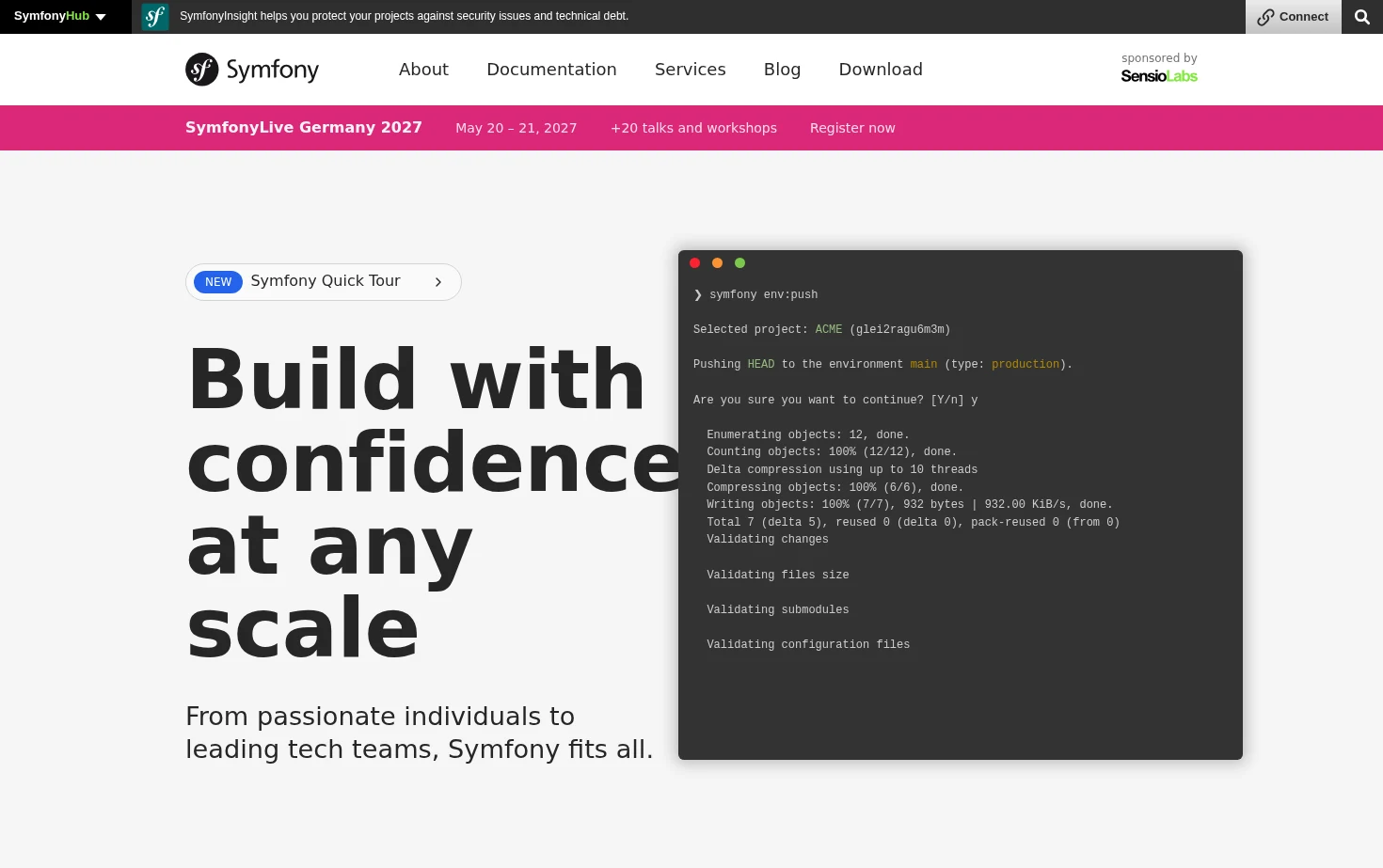Viewport: 1383px width, 868px height.
Task: Click the orange terminal window dot
Action: point(718,263)
